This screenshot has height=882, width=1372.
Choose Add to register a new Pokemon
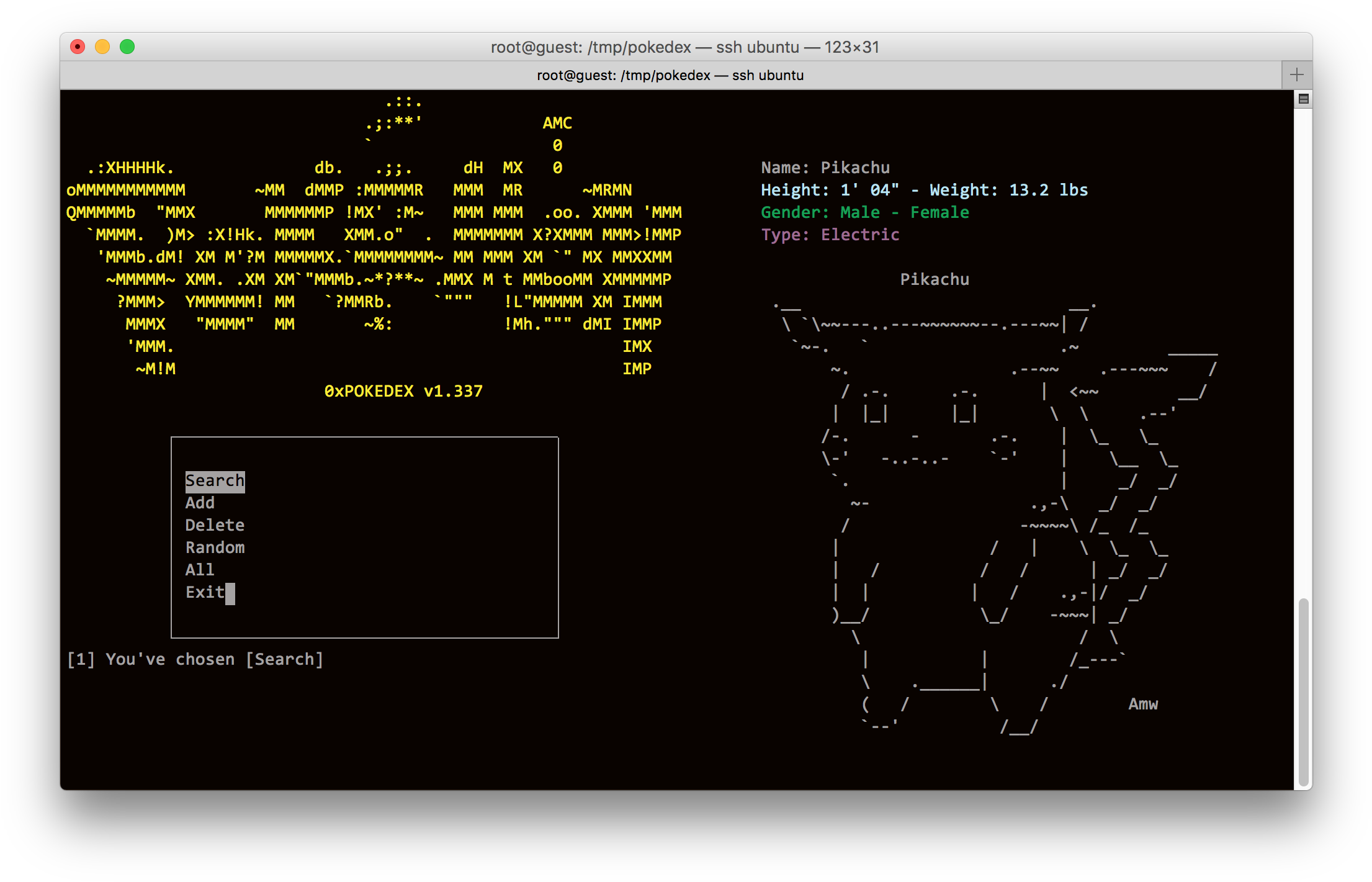199,503
